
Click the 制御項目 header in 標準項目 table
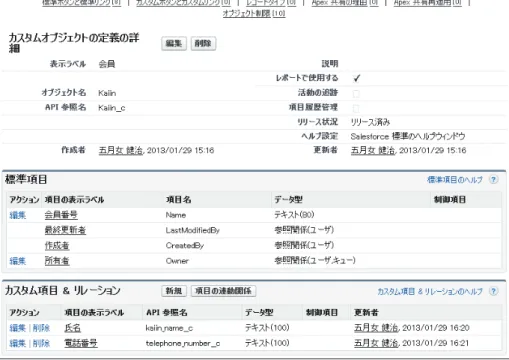[x=450, y=200]
